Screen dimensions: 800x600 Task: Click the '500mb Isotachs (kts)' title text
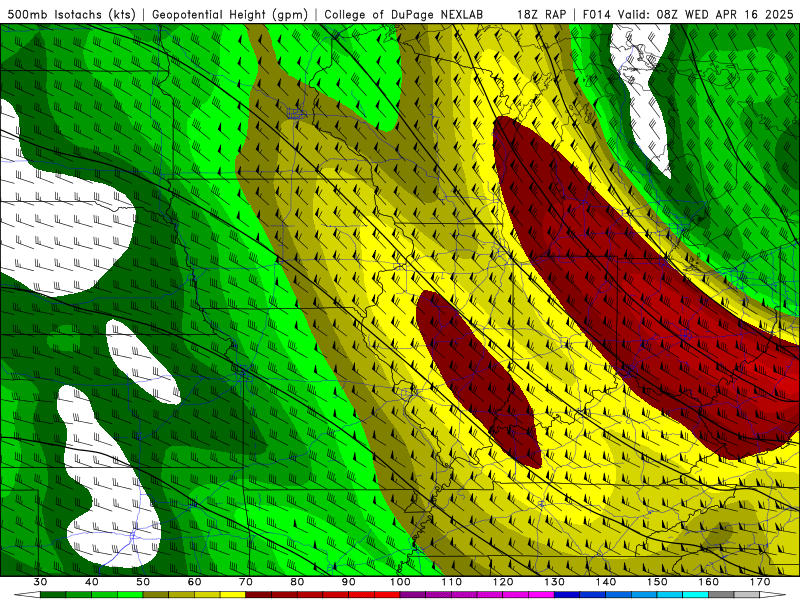[x=71, y=14]
